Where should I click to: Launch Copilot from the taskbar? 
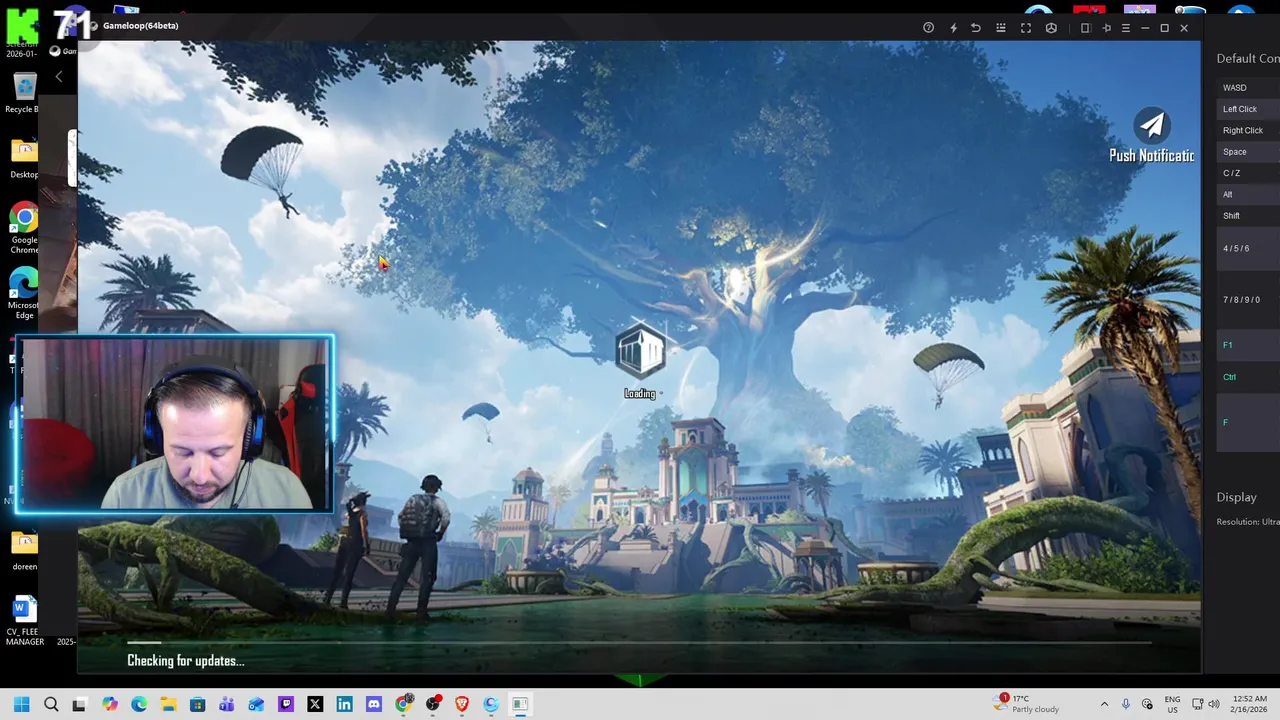[x=109, y=704]
